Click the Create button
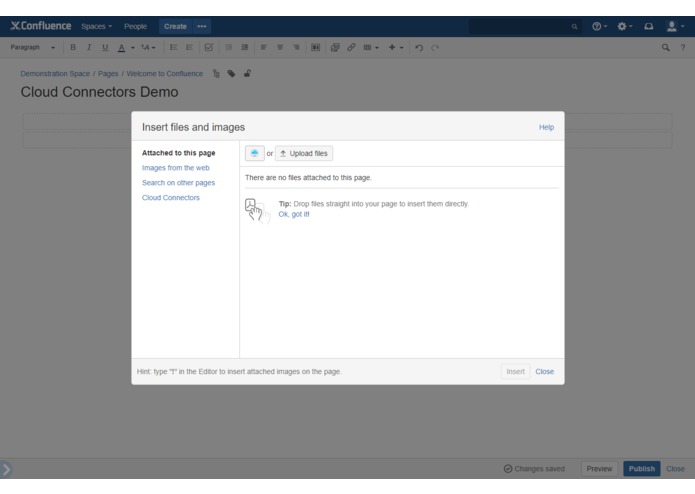Screen dimensions: 695x494 tap(175, 27)
